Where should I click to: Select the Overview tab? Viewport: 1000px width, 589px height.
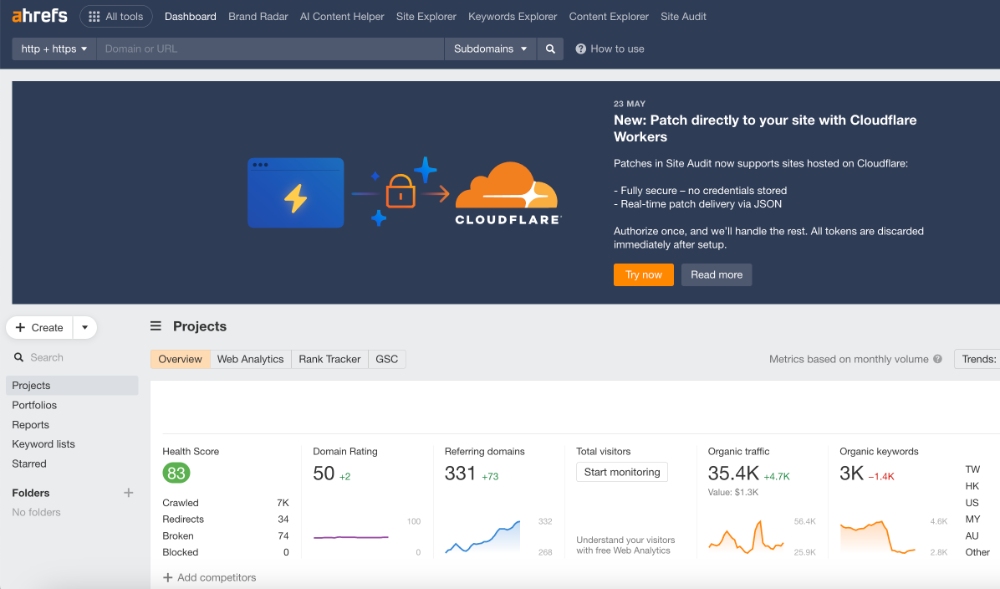[180, 359]
